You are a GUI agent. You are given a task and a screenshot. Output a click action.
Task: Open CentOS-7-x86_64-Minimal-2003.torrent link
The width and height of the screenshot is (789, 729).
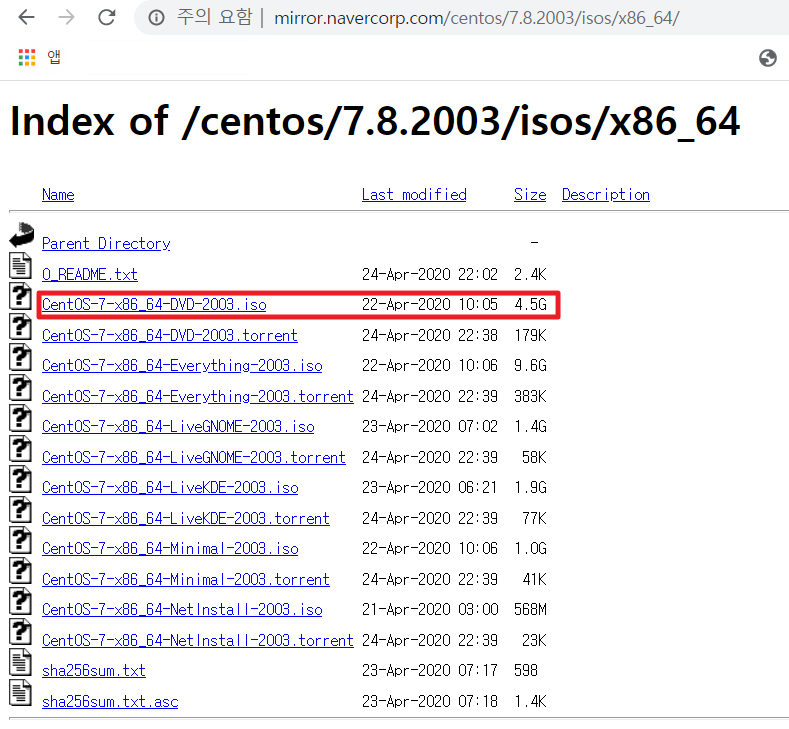[186, 579]
